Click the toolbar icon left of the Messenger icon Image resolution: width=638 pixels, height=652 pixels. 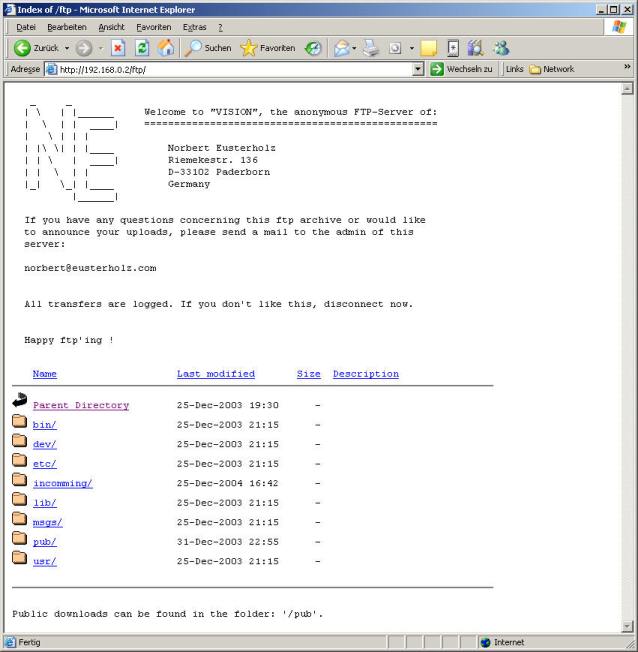(x=475, y=48)
